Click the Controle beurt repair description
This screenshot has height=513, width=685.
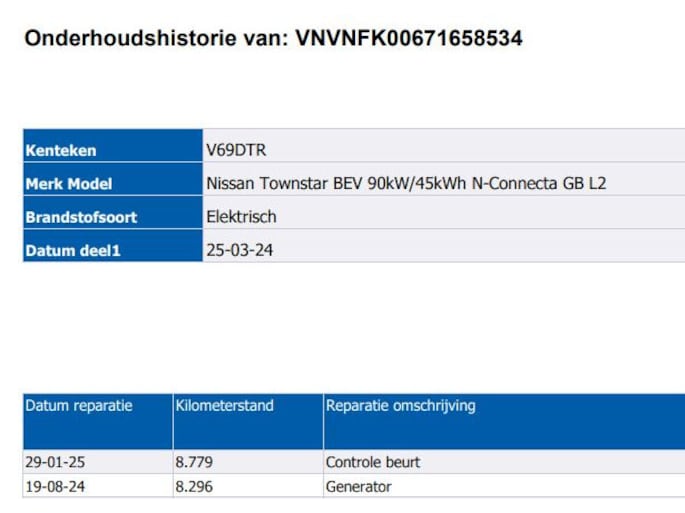coord(373,463)
